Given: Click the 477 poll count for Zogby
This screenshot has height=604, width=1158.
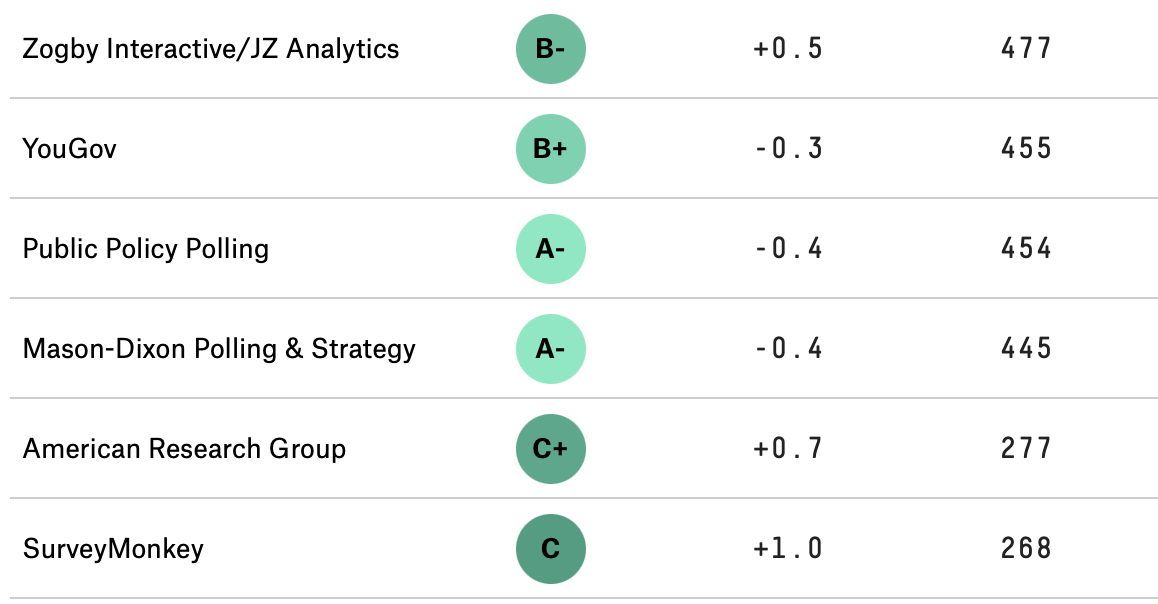Looking at the screenshot, I should pyautogui.click(x=1026, y=49).
